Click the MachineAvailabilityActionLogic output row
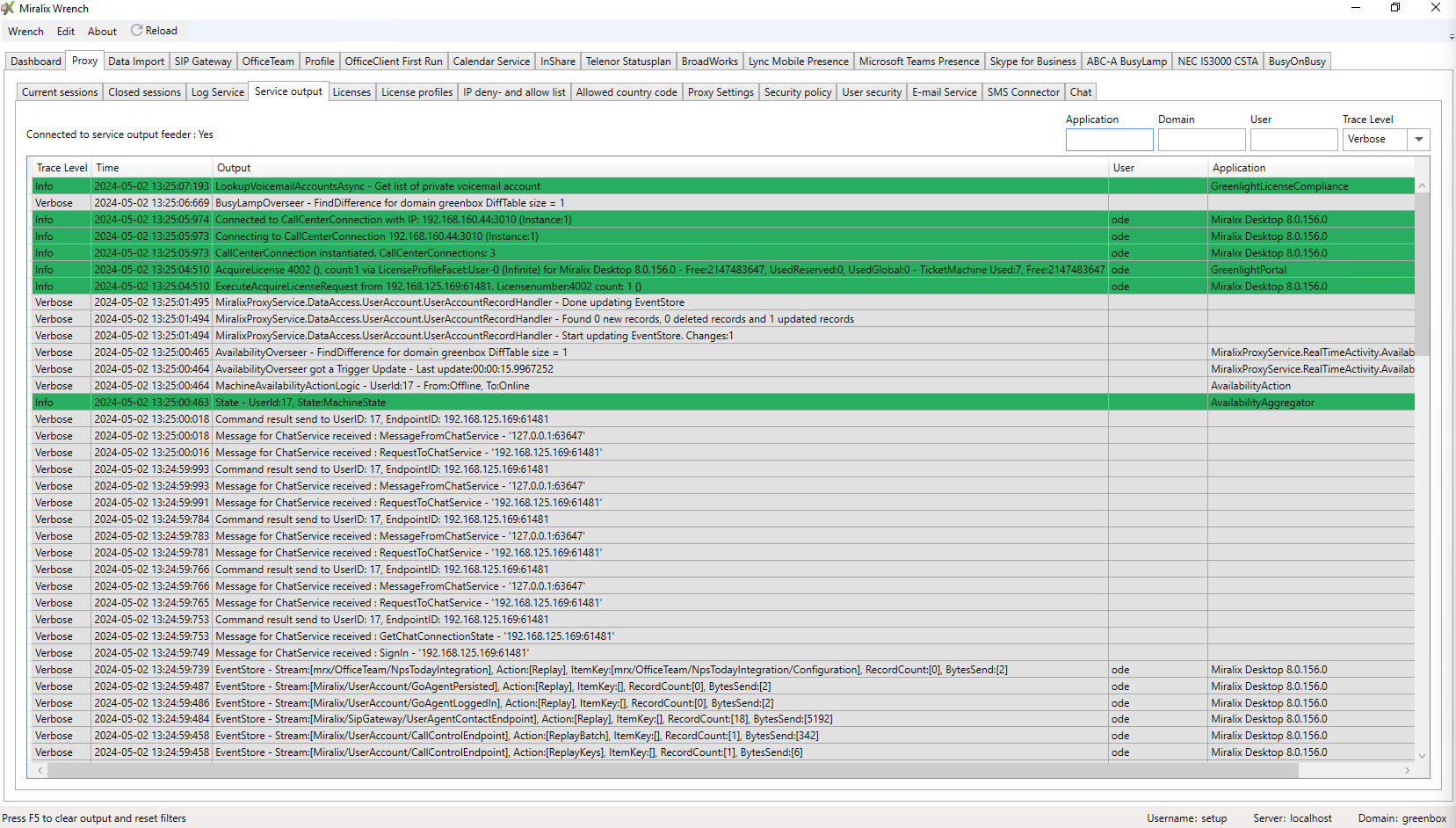Viewport: 1456px width, 828px height. 723,386
